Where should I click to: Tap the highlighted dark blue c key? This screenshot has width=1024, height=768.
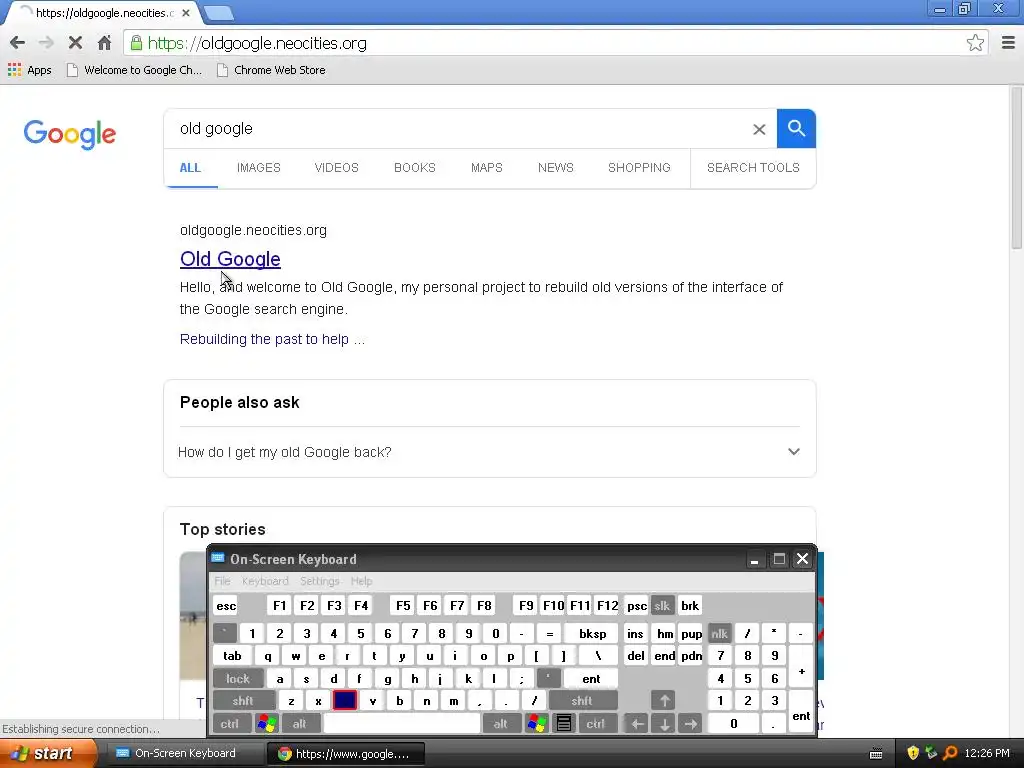[x=345, y=701]
